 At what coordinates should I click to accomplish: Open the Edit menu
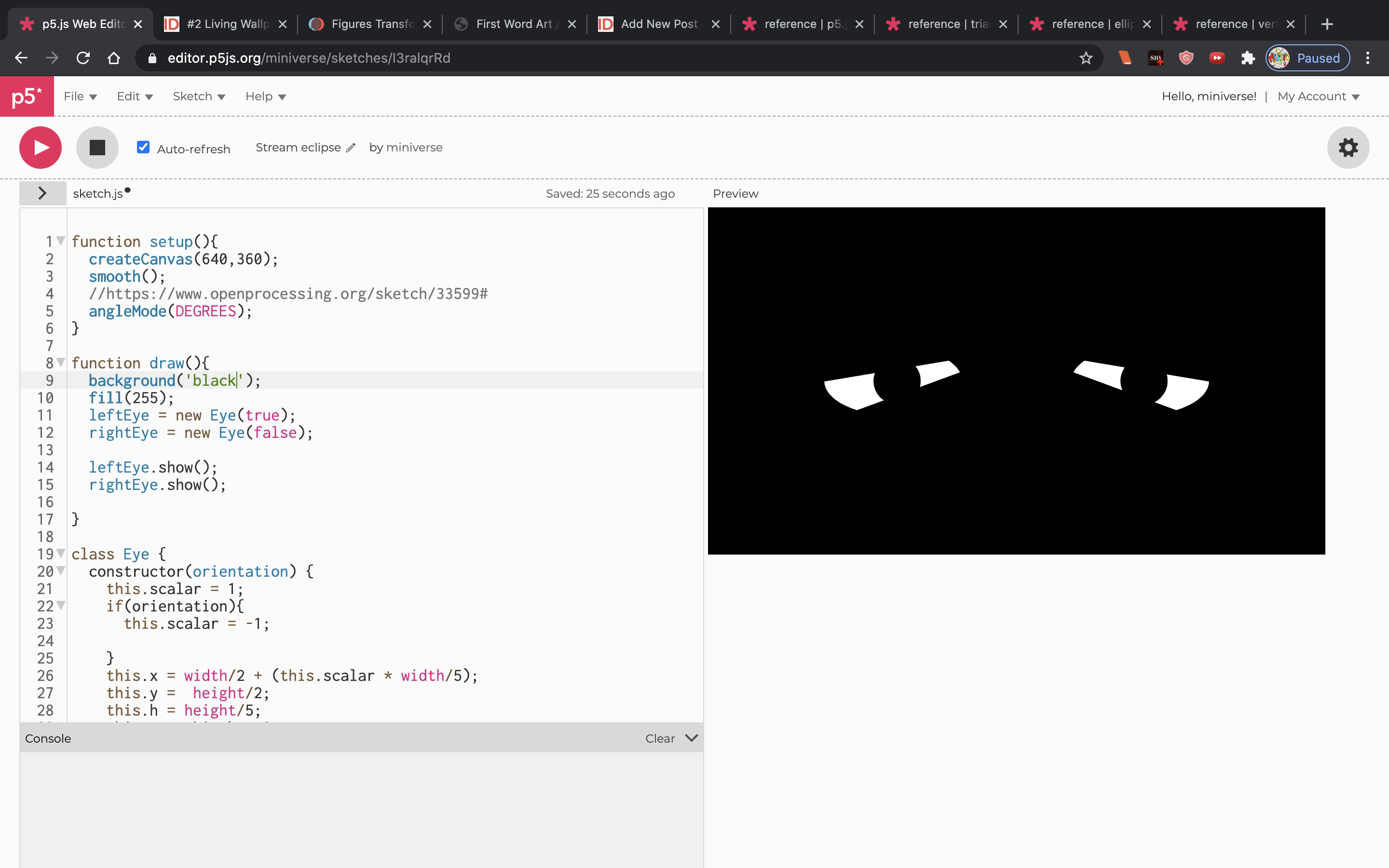(135, 96)
